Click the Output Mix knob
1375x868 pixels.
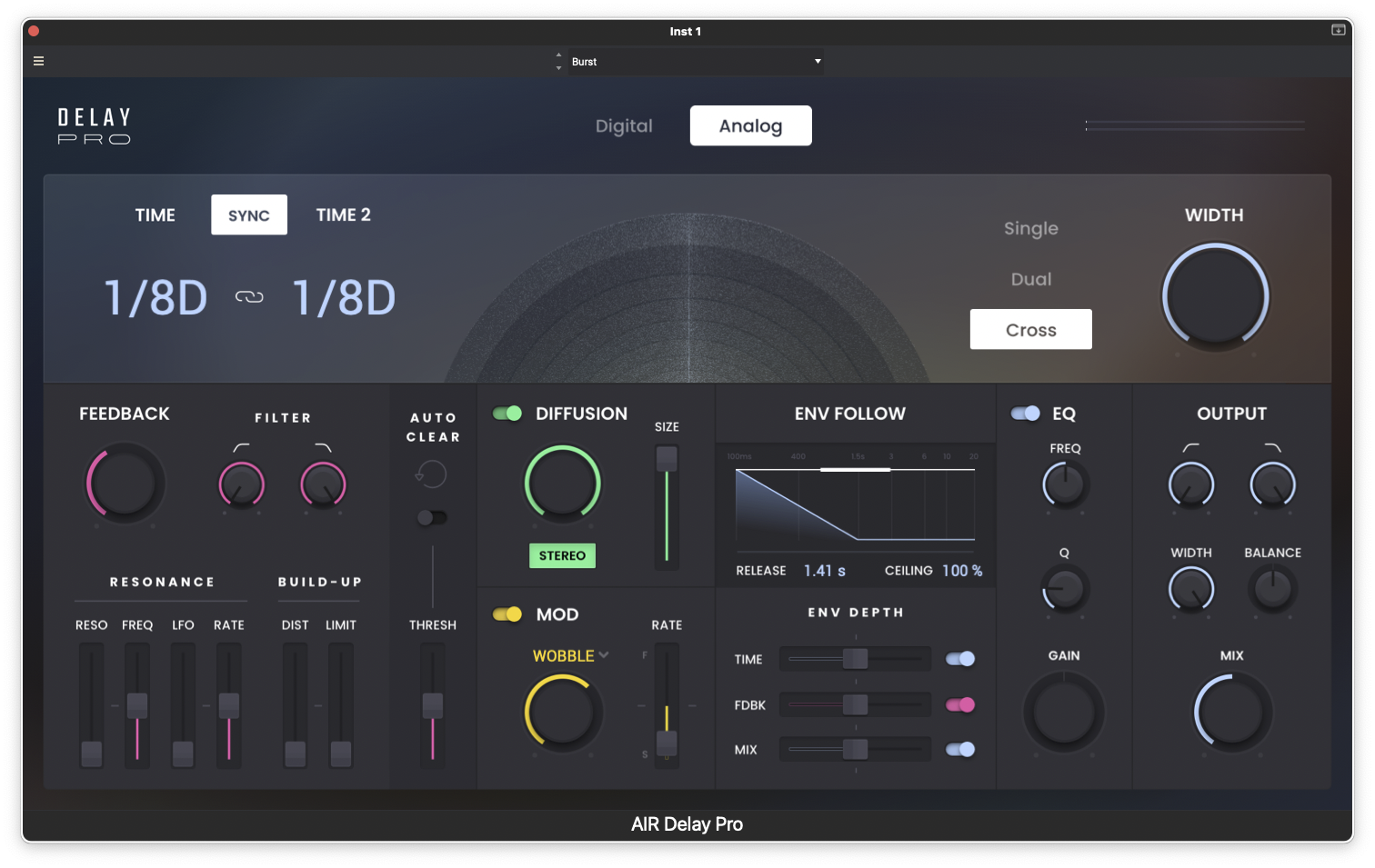pos(1232,713)
